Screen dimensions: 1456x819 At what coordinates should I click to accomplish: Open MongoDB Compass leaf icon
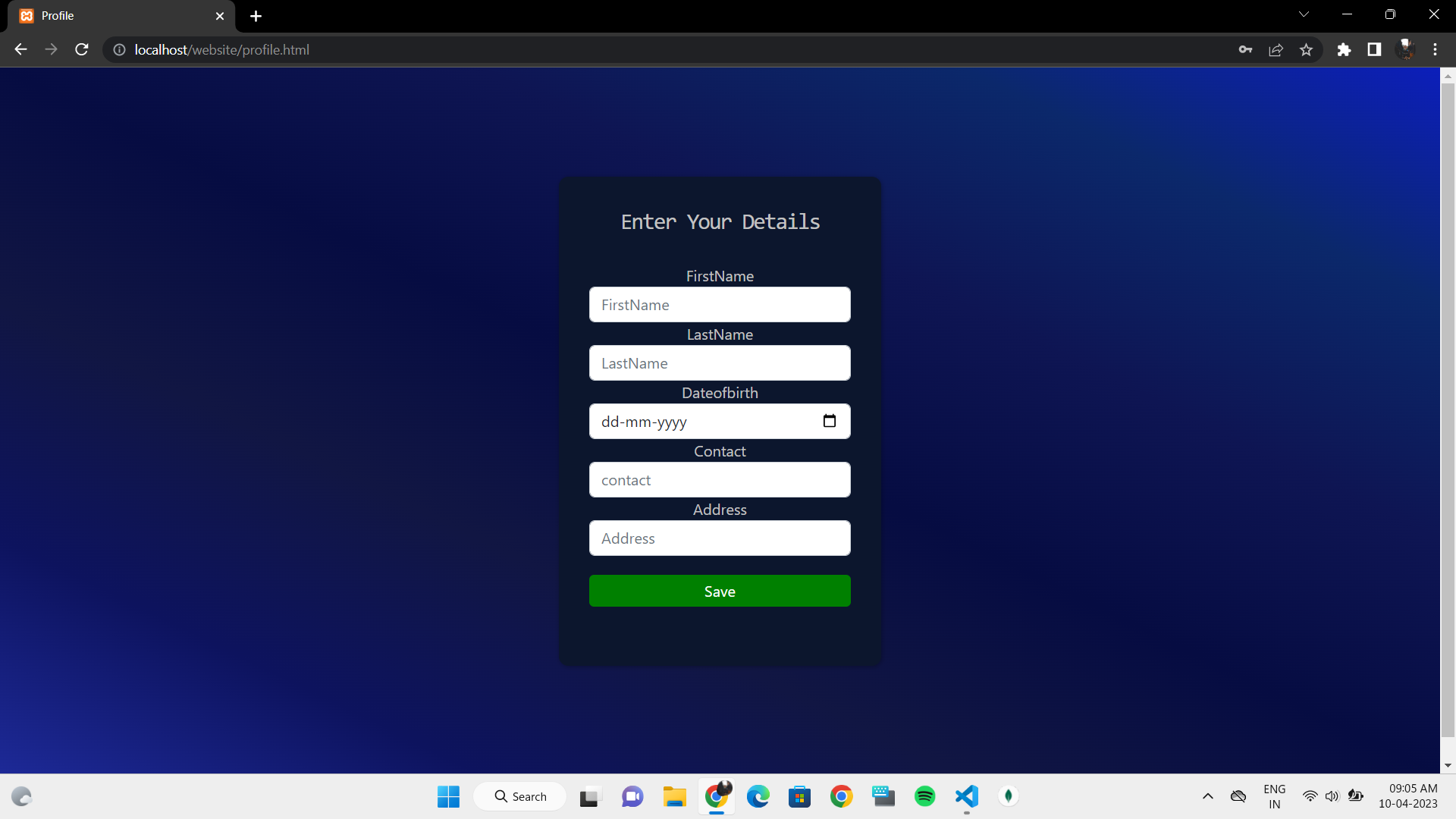tap(1008, 796)
